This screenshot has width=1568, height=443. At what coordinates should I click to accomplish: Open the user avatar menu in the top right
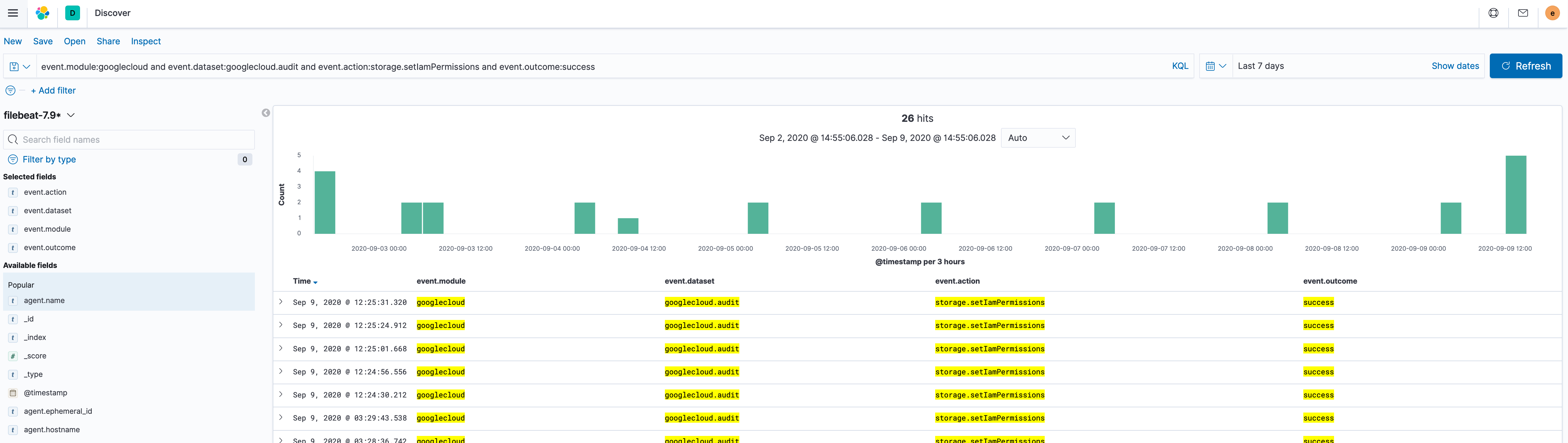(x=1552, y=13)
